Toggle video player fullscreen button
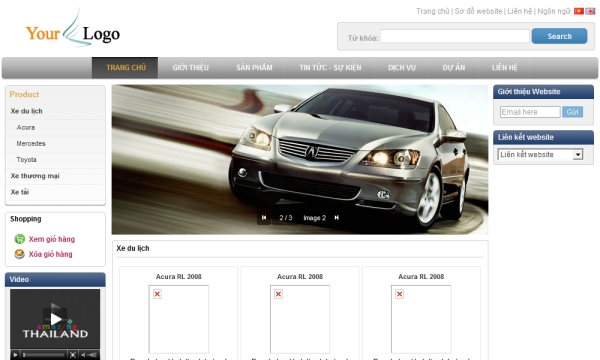This screenshot has height=360, width=600. pyautogui.click(x=72, y=355)
